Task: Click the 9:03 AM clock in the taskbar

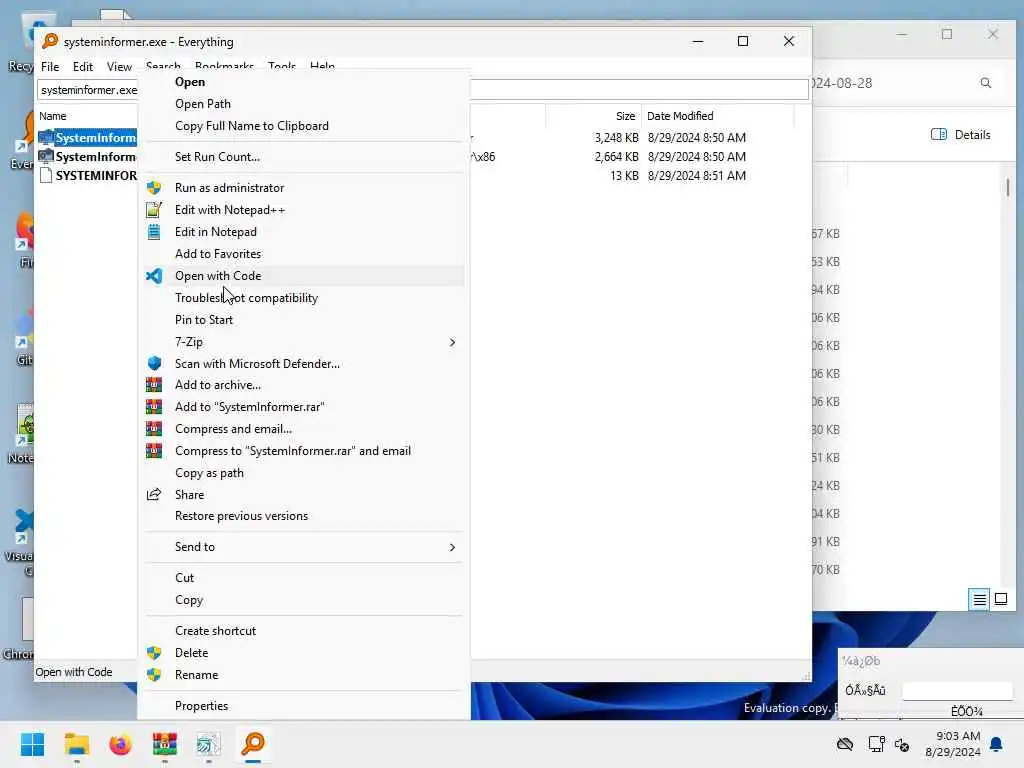Action: [x=957, y=737]
